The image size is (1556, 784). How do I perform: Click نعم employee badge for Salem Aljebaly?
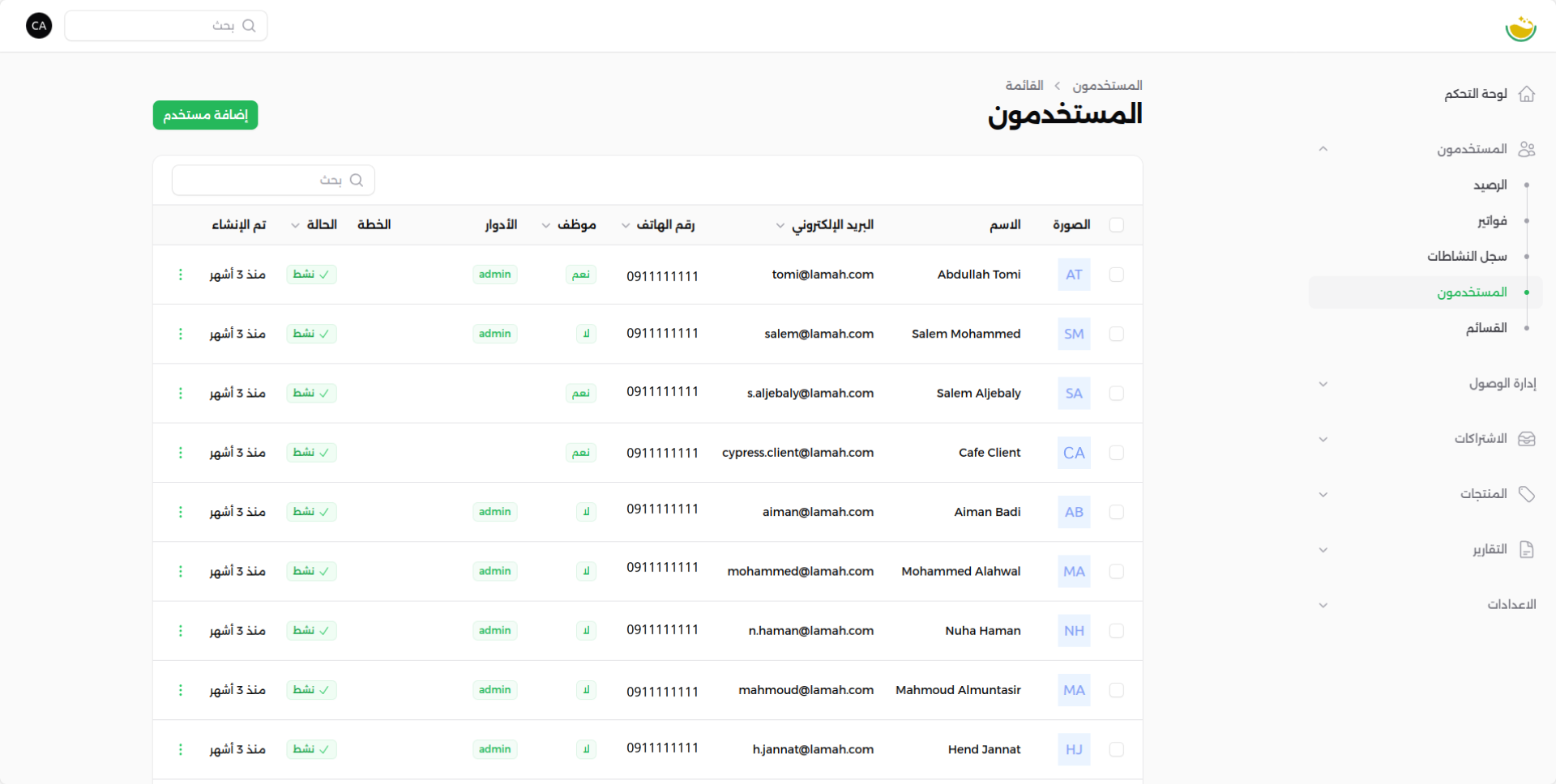(580, 393)
